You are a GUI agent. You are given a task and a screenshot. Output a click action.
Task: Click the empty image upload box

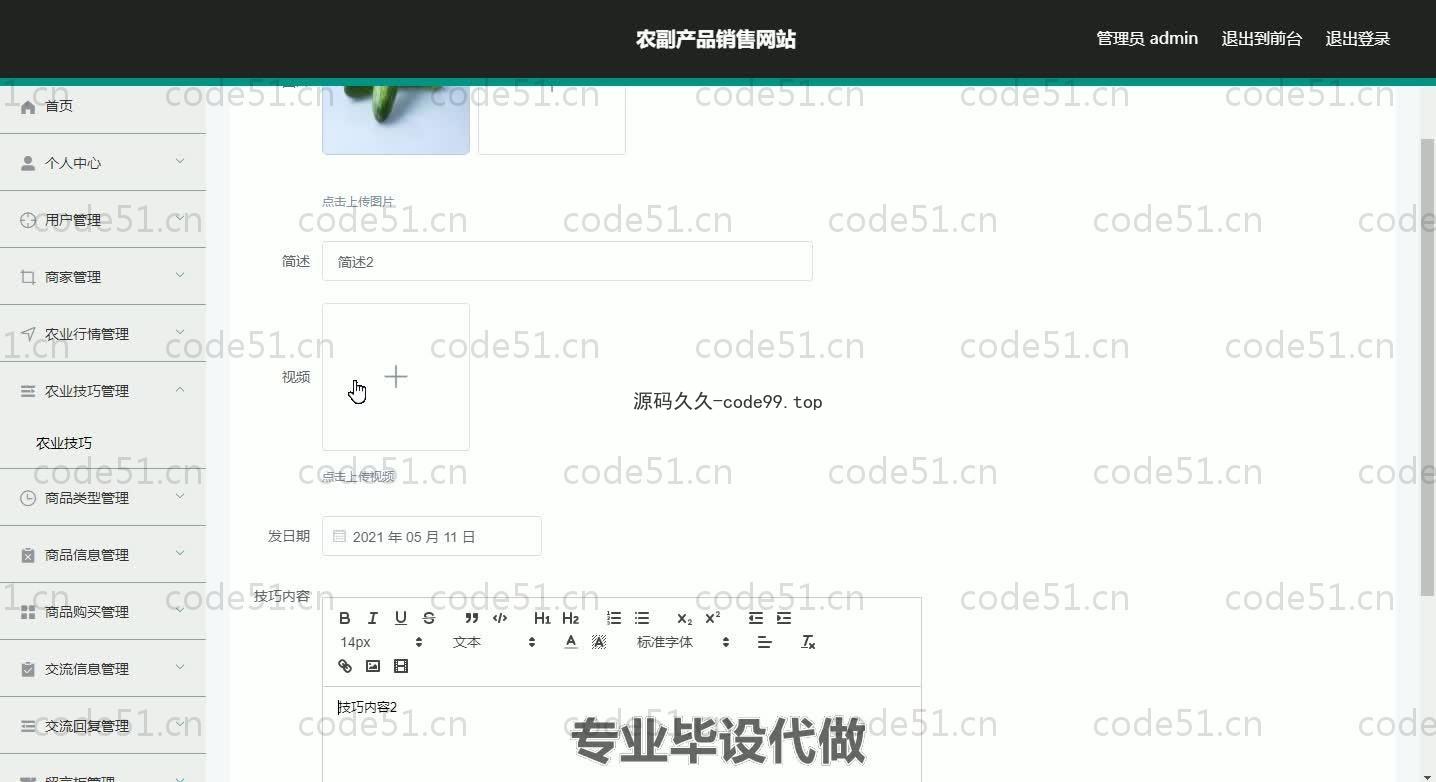552,120
